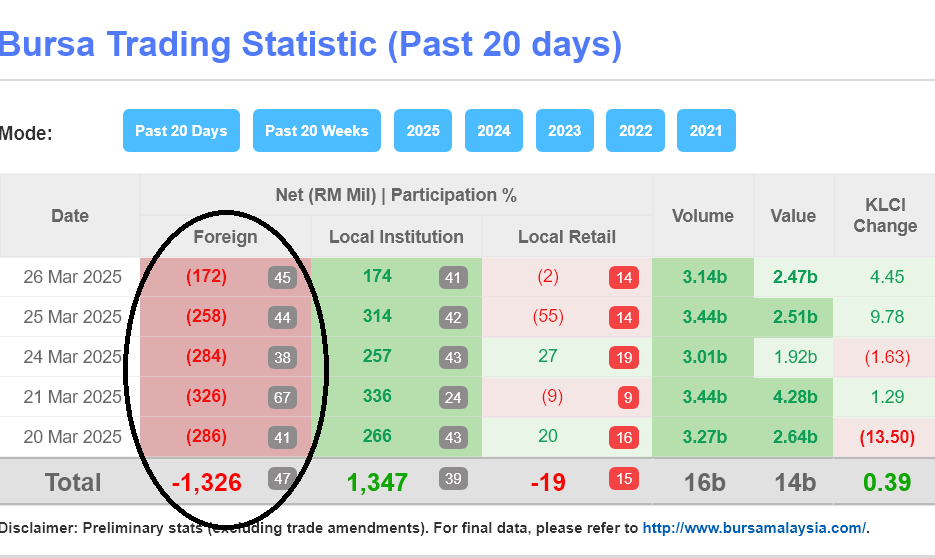935x558 pixels.
Task: Click local retail net value (55)
Action: (x=548, y=316)
